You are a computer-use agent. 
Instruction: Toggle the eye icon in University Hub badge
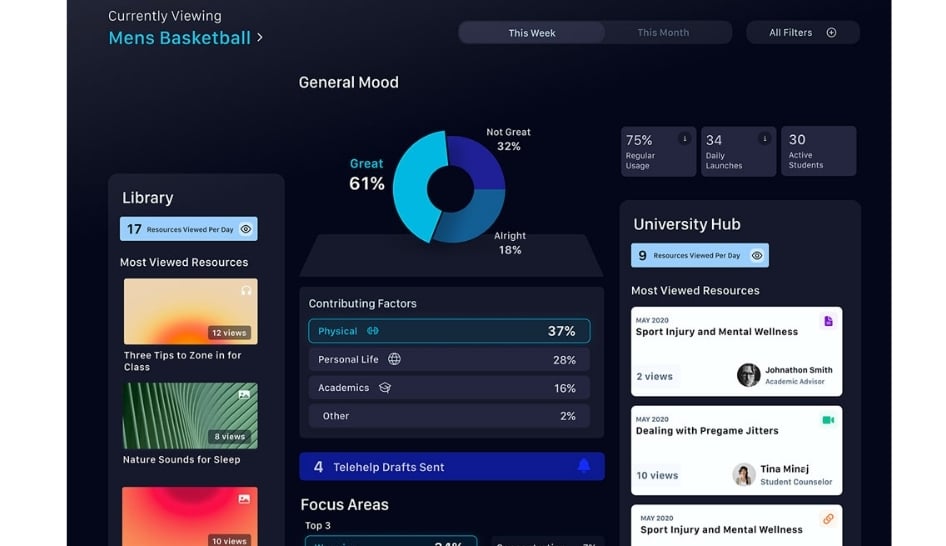(757, 255)
